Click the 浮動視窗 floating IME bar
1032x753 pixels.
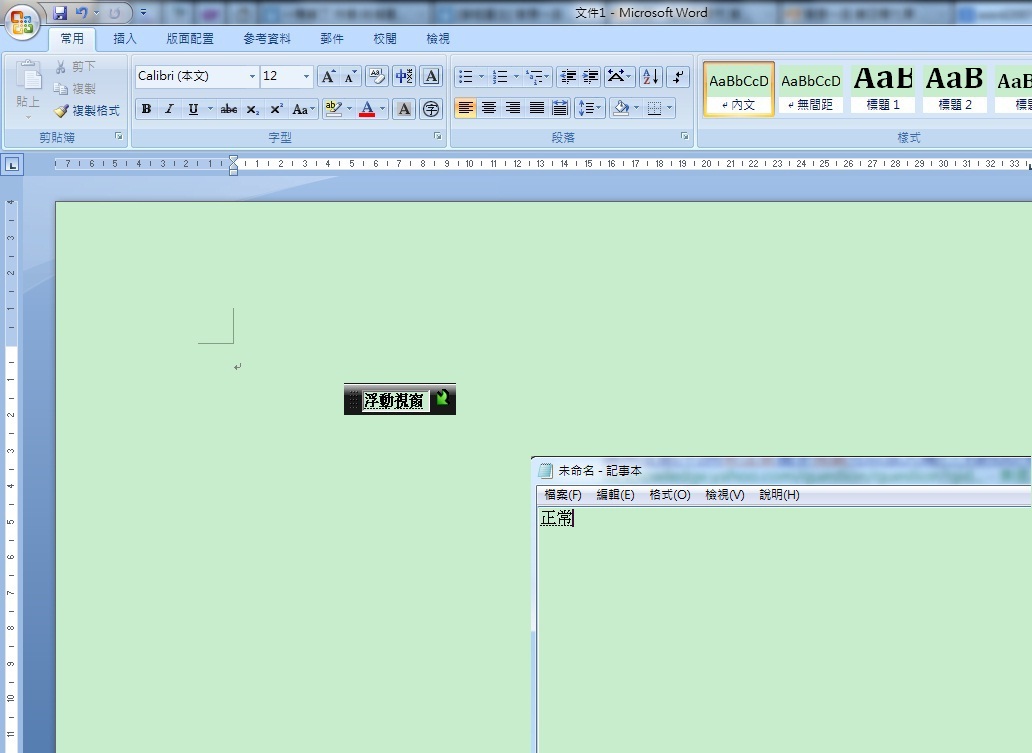396,401
